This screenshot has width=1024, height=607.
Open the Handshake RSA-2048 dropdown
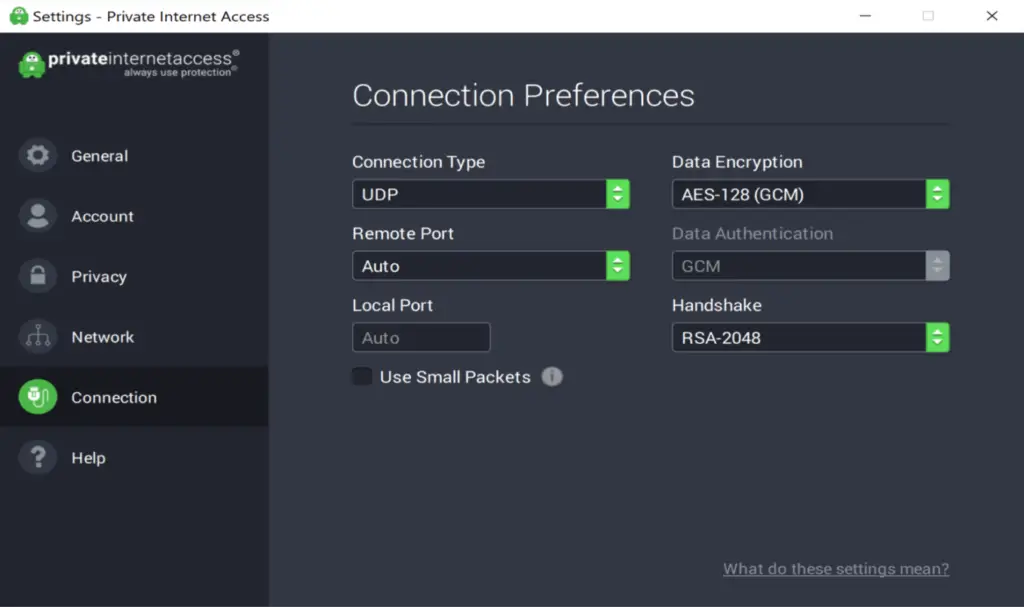tap(810, 338)
